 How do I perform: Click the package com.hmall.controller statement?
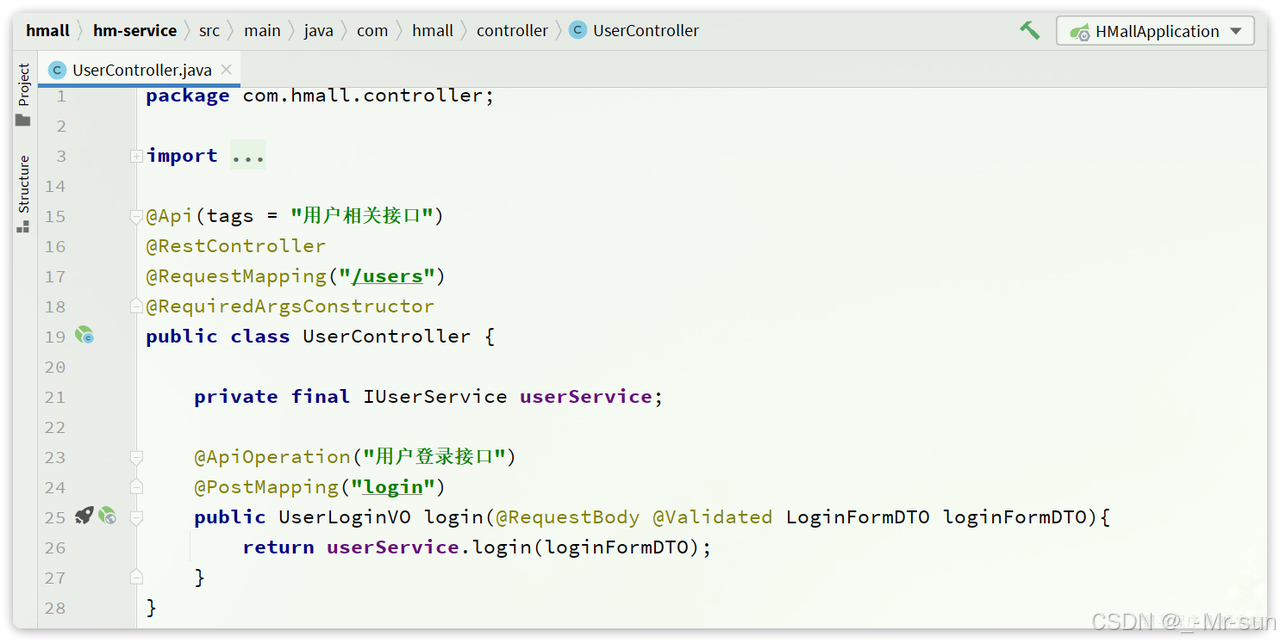click(320, 96)
